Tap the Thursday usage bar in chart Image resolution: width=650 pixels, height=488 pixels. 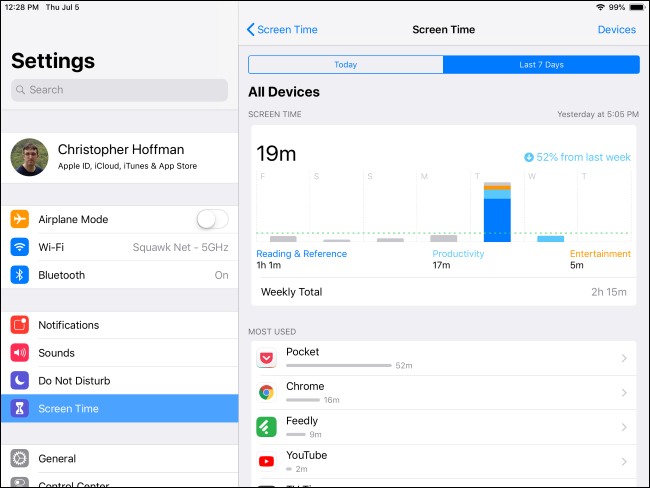click(x=497, y=212)
